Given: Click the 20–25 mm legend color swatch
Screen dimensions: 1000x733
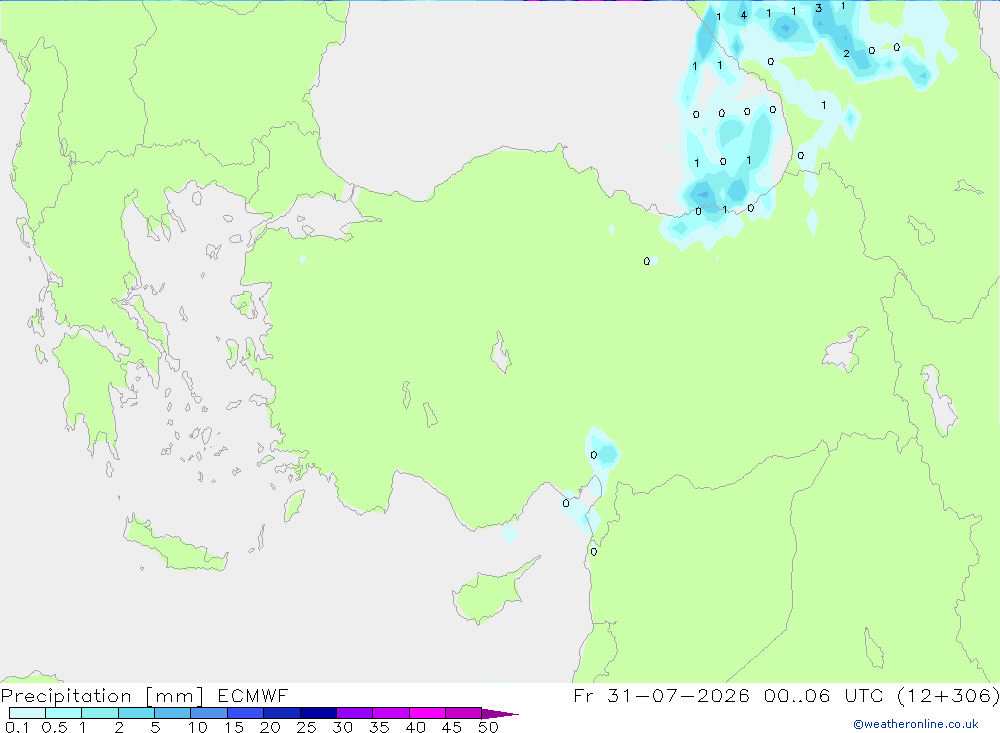Looking at the screenshot, I should pyautogui.click(x=282, y=713).
